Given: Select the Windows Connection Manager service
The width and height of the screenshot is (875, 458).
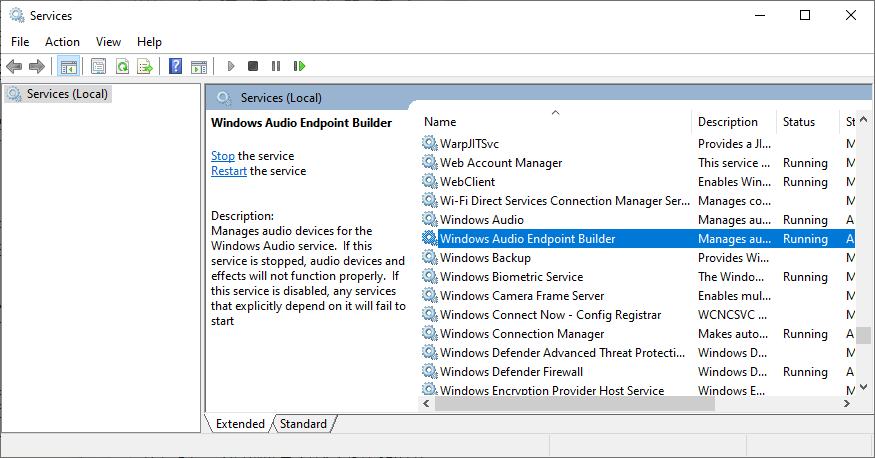Looking at the screenshot, I should (x=638, y=333).
